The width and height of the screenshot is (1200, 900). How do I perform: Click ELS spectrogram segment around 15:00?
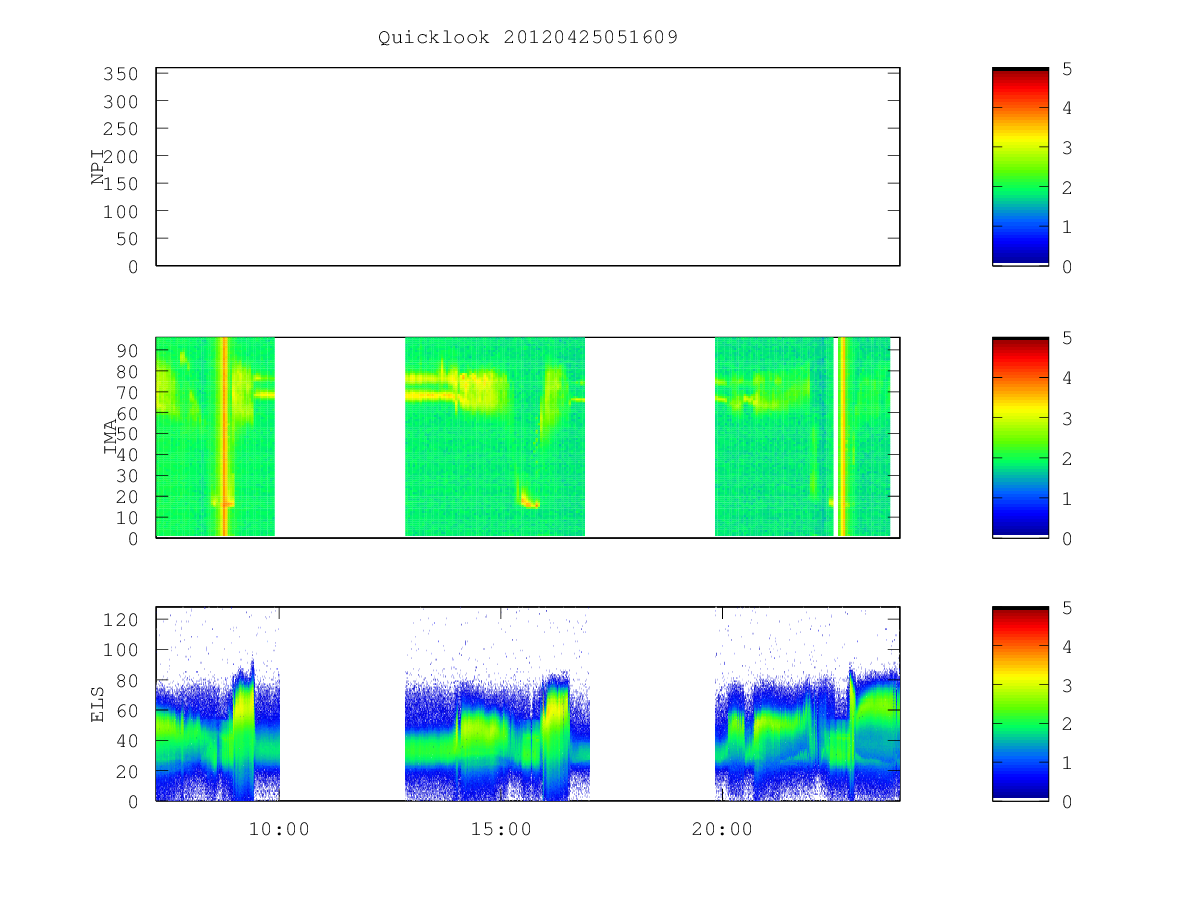coord(497,704)
